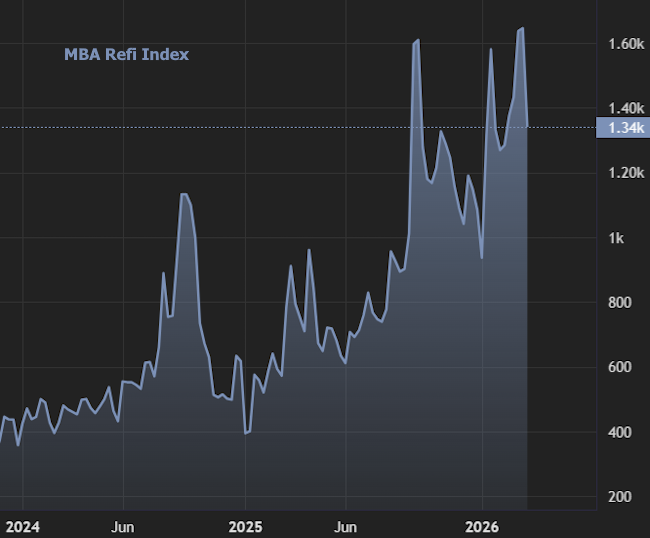Select the 2024 label on time axis

[x=20, y=526]
